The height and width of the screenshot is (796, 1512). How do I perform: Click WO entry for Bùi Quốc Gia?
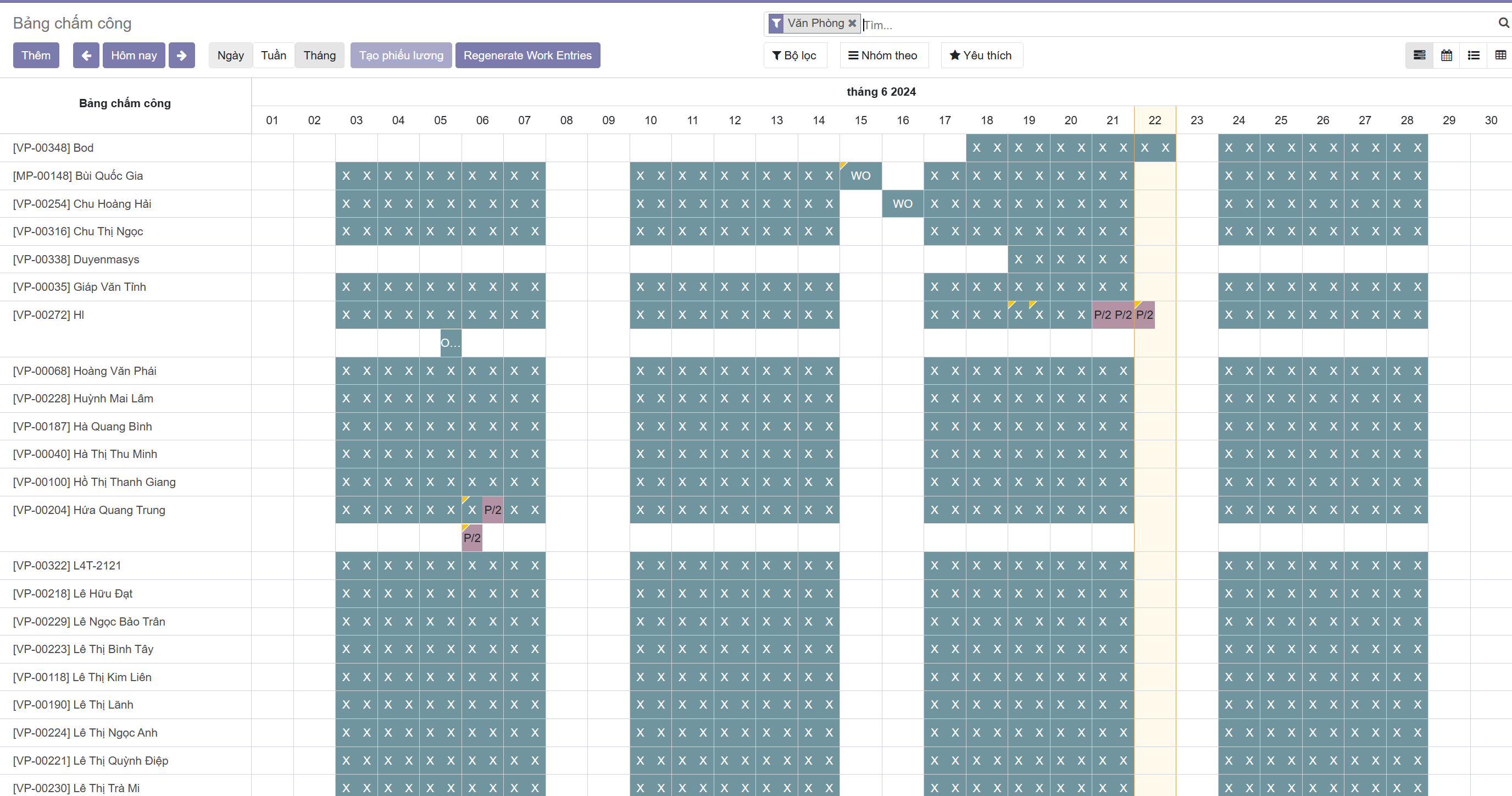pos(860,176)
